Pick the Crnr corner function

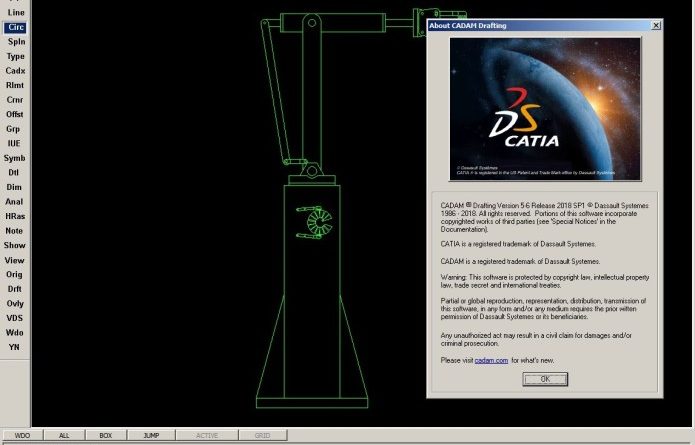pyautogui.click(x=15, y=100)
